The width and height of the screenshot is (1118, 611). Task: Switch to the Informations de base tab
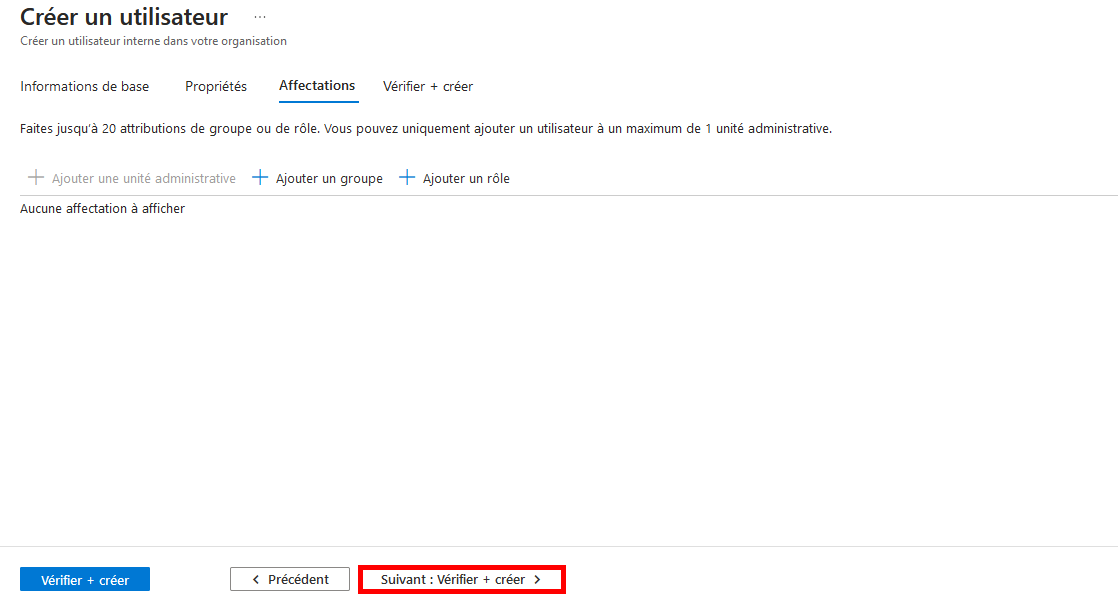pos(84,87)
